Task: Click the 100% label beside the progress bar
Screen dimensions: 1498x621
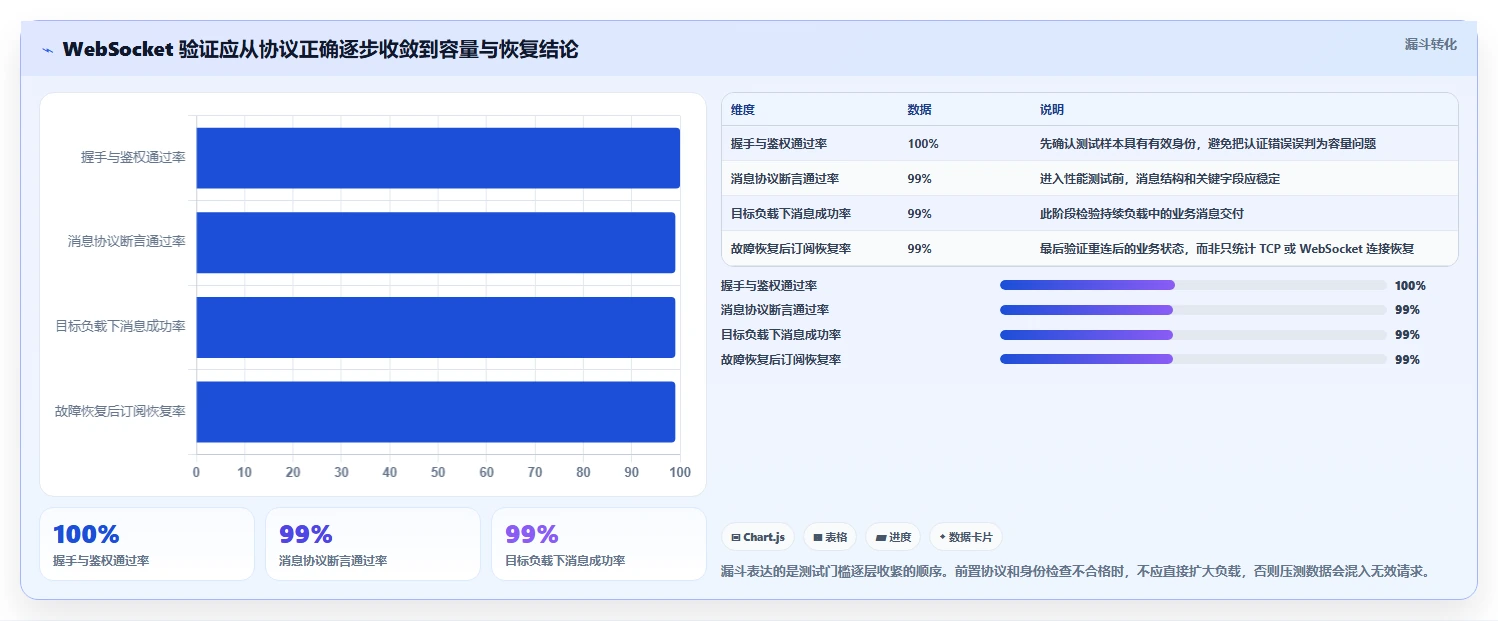Action: coord(1410,286)
